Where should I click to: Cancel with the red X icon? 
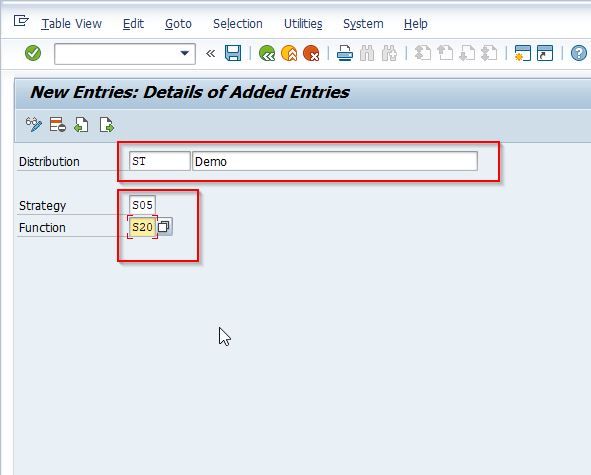311,53
